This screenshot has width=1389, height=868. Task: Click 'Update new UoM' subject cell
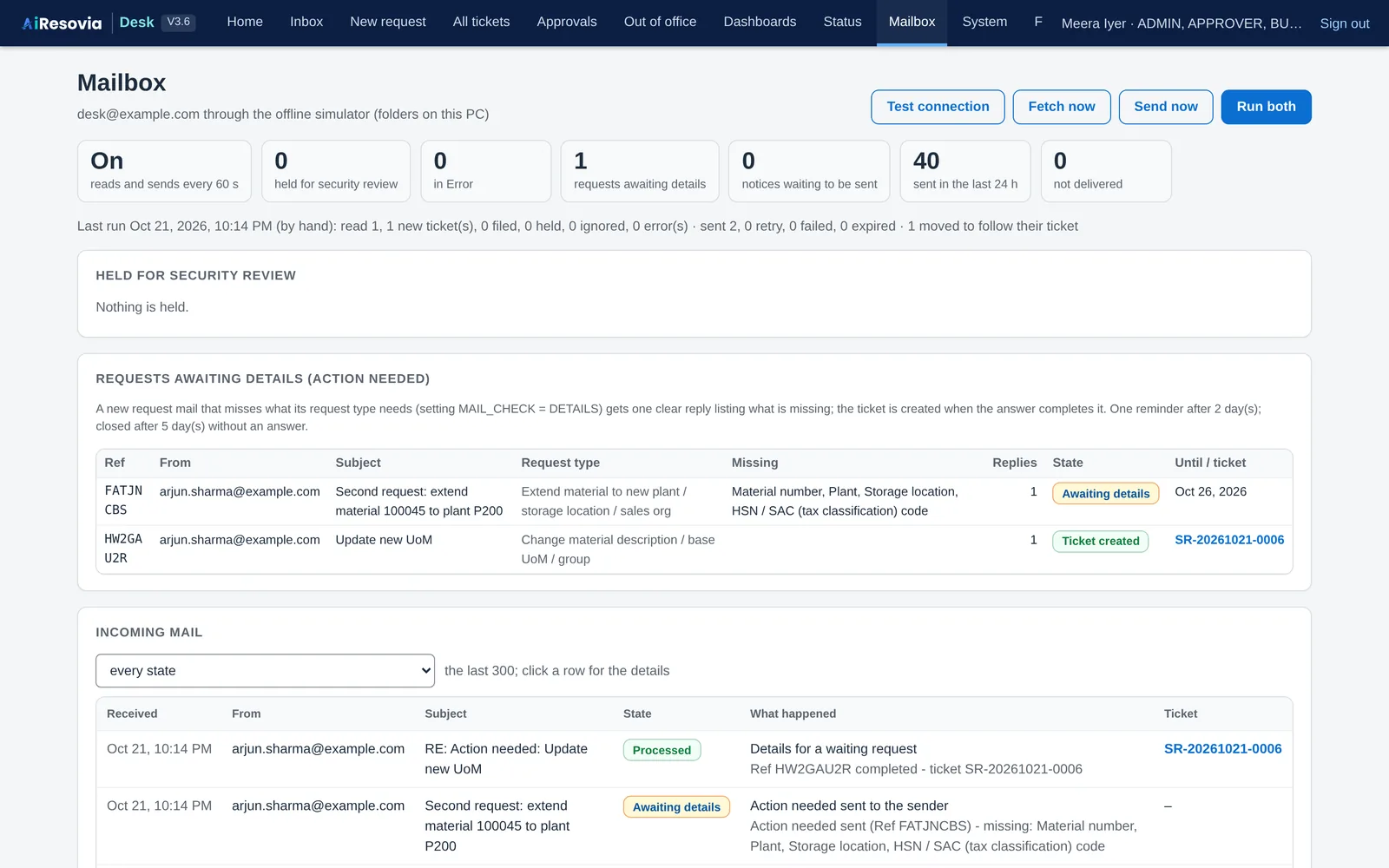pos(384,540)
